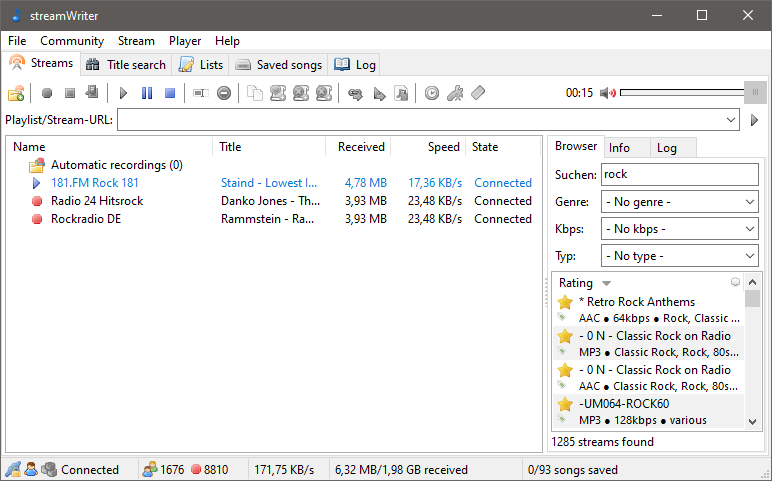
Task: Open the Rating sort dropdown arrow
Action: click(607, 284)
